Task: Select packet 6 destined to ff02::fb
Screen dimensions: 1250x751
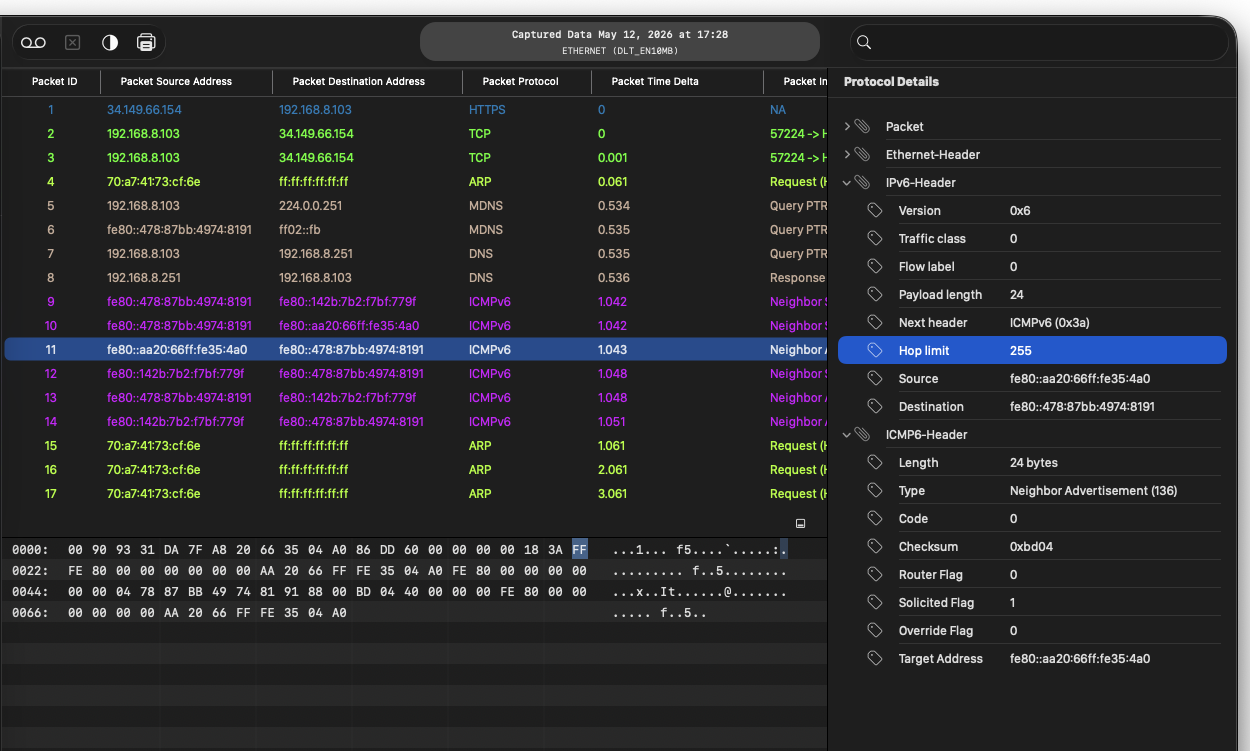Action: pyautogui.click(x=415, y=230)
